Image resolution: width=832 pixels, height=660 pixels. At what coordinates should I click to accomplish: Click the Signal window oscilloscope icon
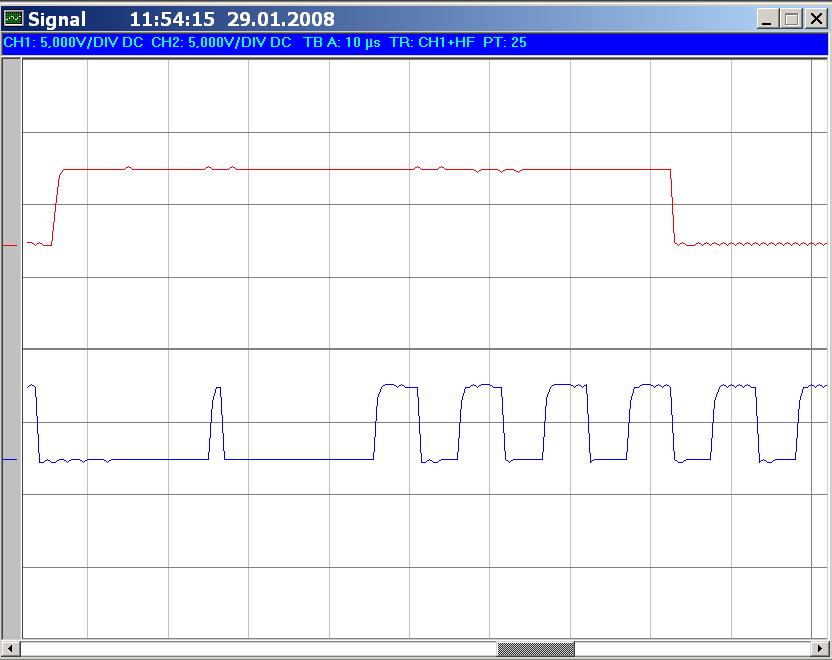tap(13, 19)
